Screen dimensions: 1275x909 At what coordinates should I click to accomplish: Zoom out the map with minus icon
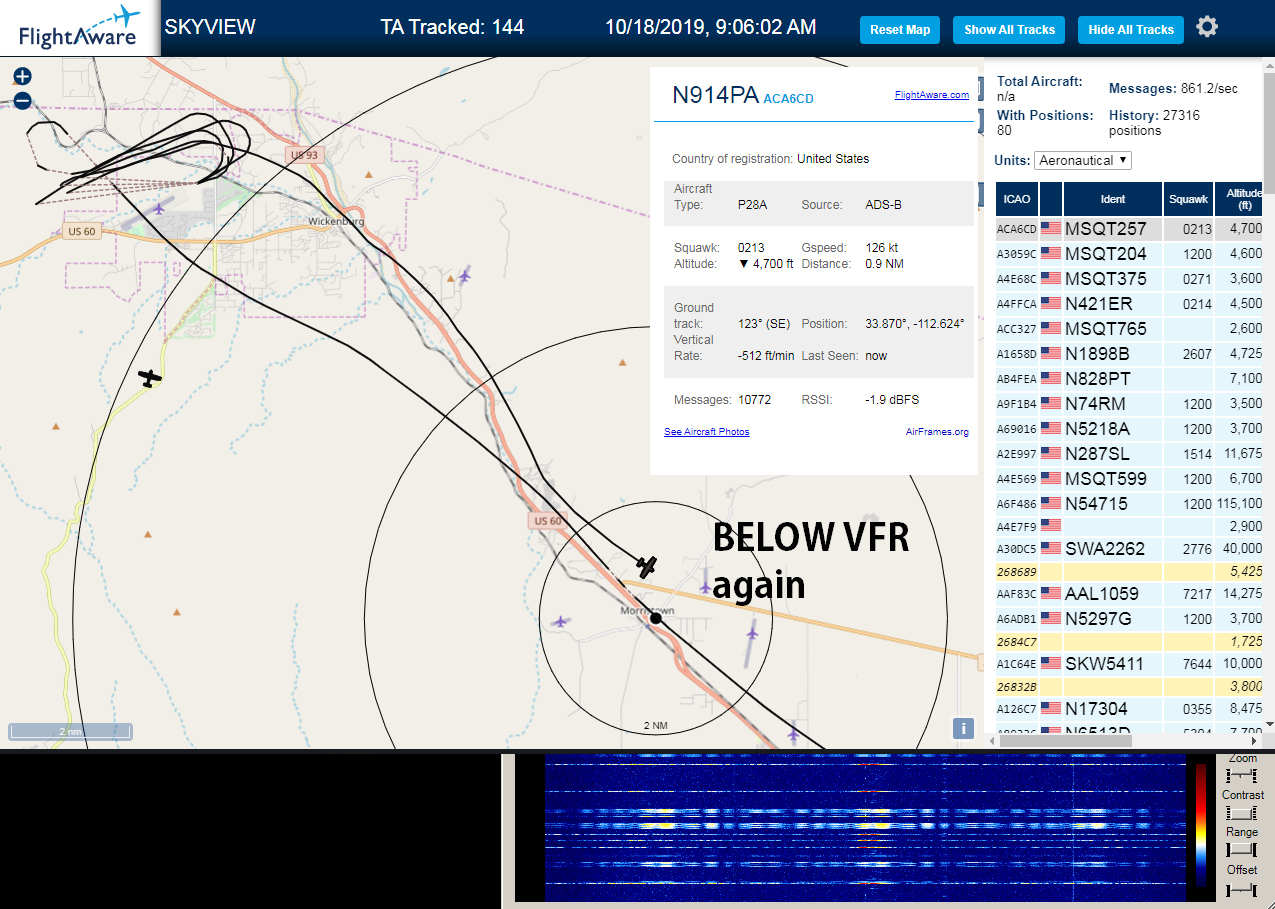[22, 100]
